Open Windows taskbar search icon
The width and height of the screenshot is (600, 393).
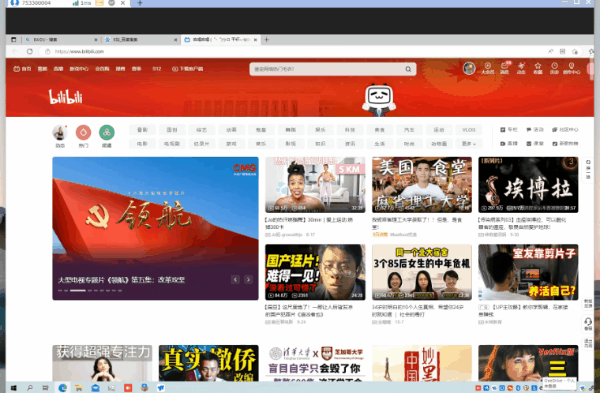[29, 388]
